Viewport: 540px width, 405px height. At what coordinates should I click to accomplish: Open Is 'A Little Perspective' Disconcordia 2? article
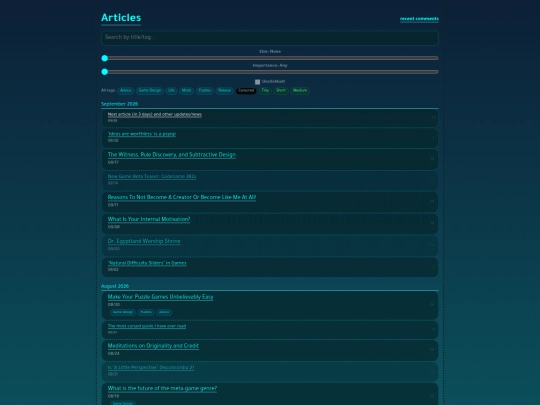pyautogui.click(x=151, y=367)
